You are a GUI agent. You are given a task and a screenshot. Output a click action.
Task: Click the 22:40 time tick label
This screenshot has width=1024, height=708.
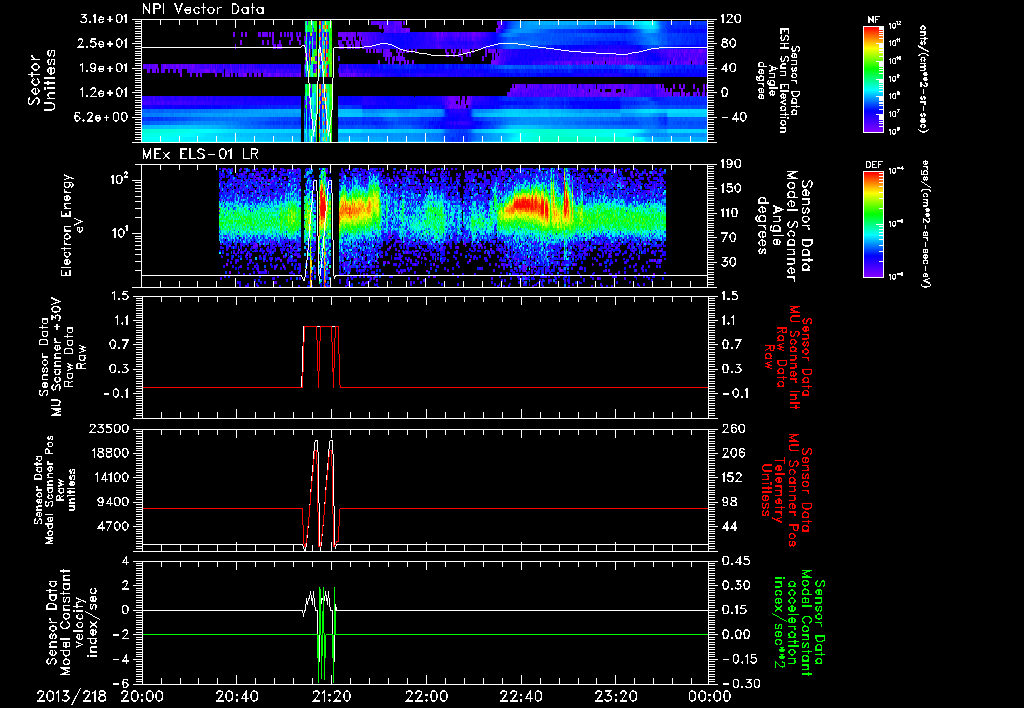[x=522, y=696]
